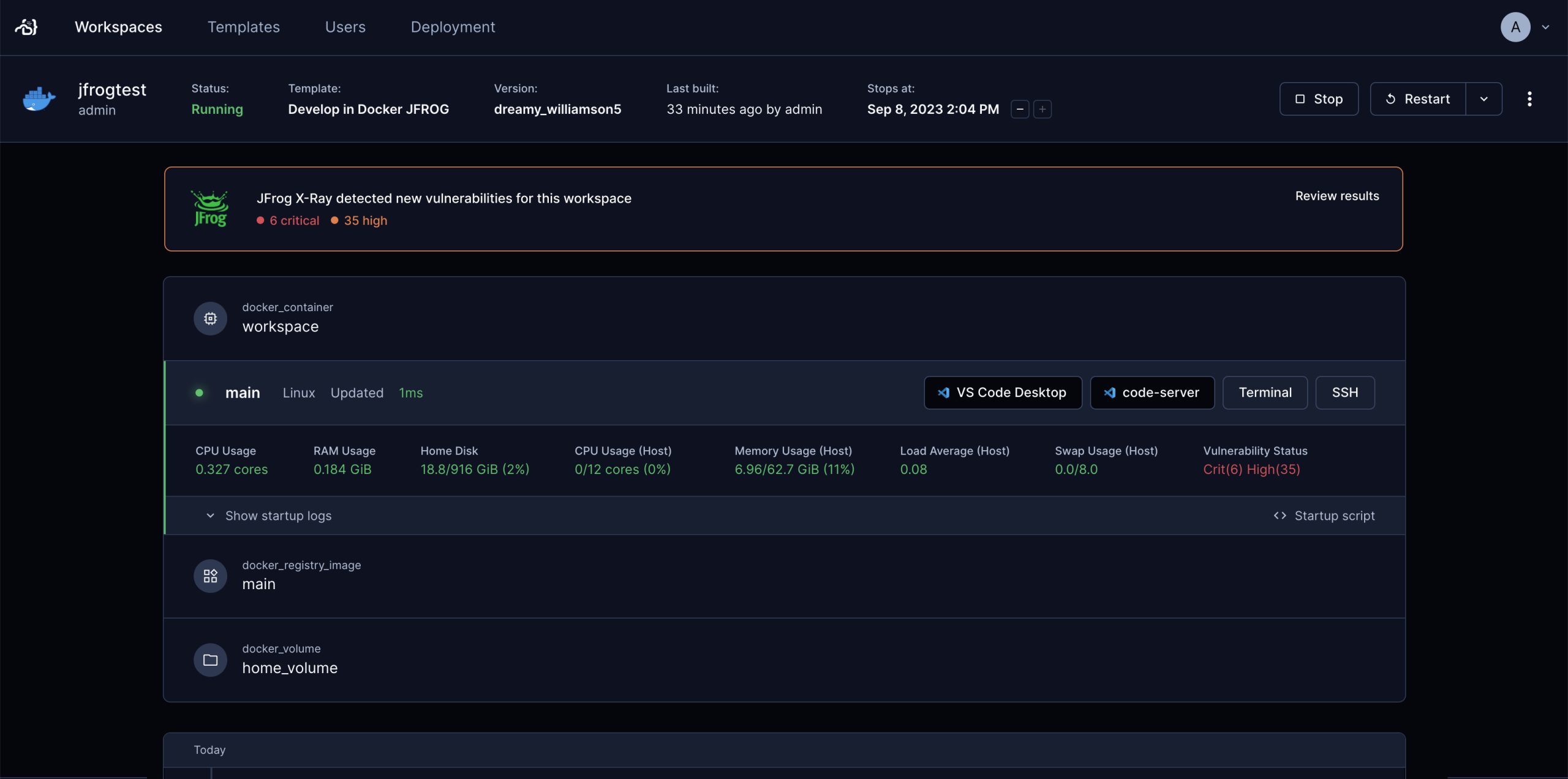Launch VS Code Desktop
Image resolution: width=1568 pixels, height=779 pixels.
point(1003,393)
